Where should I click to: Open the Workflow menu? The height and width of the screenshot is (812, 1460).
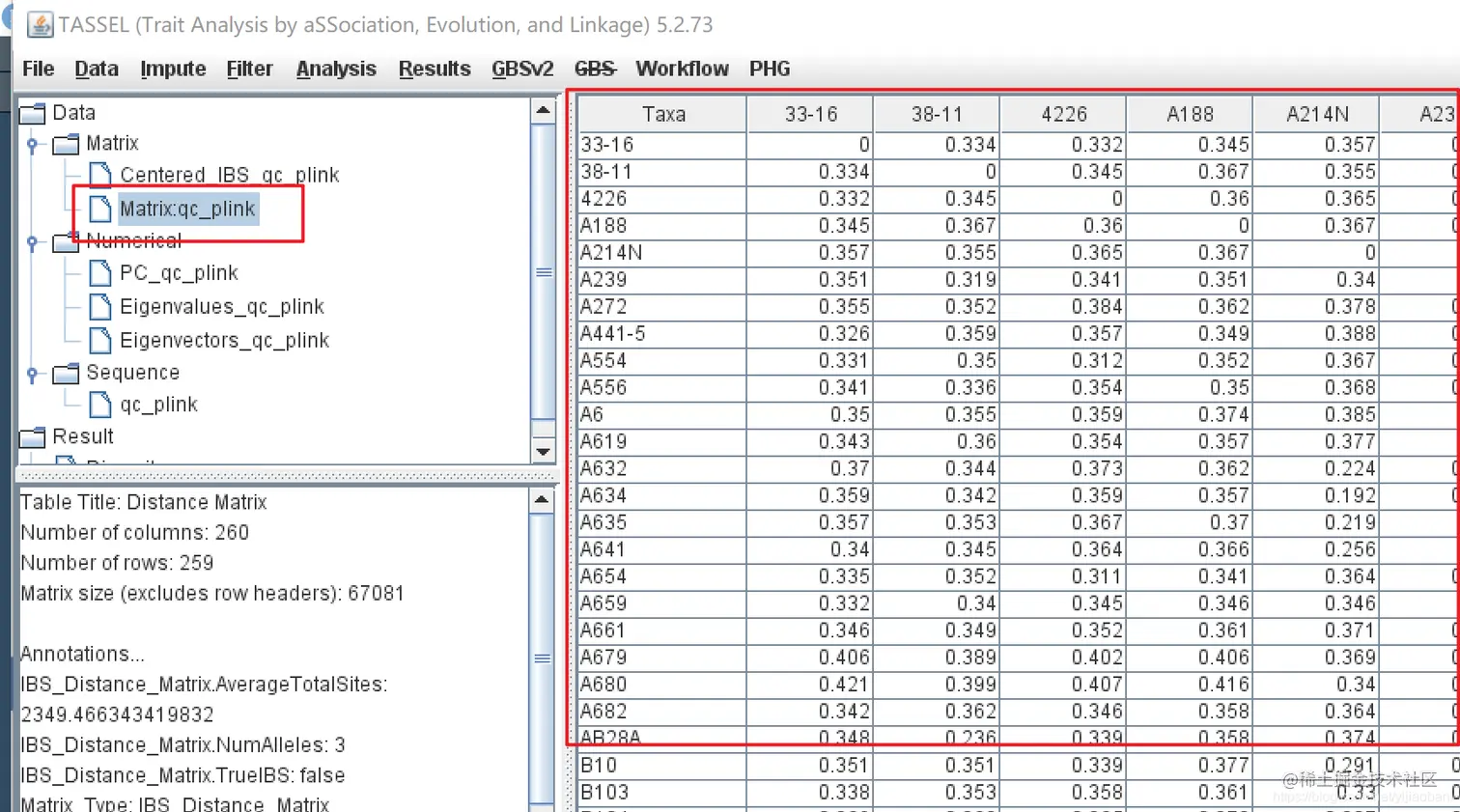[682, 69]
